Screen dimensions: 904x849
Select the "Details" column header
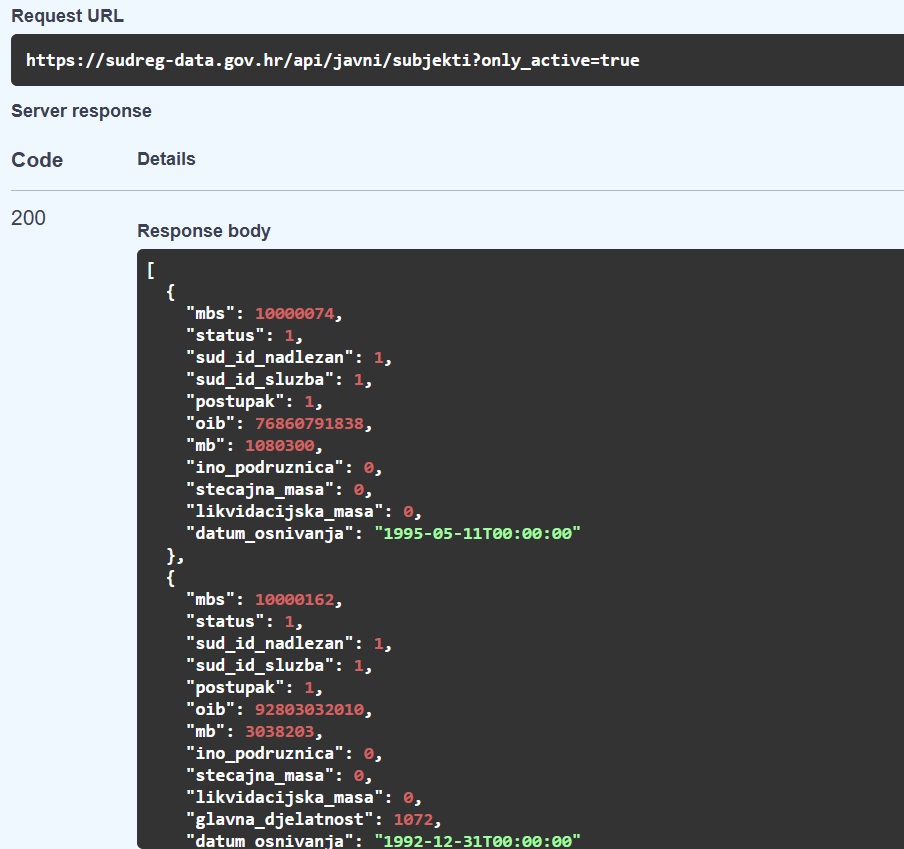[166, 159]
